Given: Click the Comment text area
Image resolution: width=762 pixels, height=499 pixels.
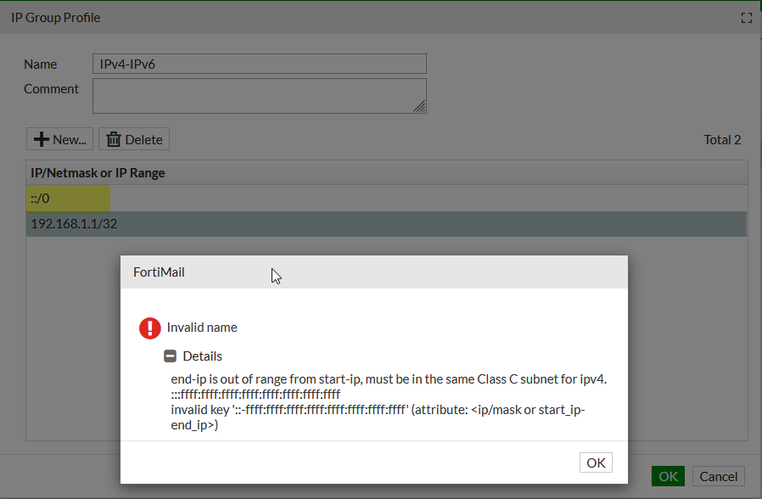Looking at the screenshot, I should (260, 96).
